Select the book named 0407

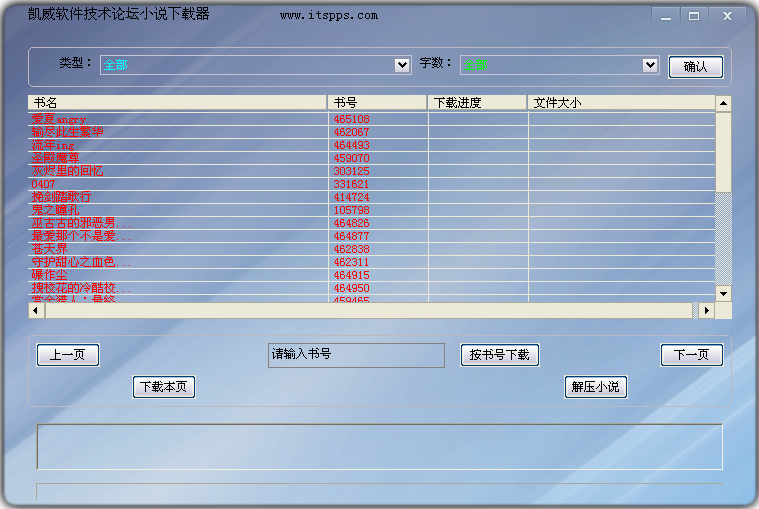[43, 184]
